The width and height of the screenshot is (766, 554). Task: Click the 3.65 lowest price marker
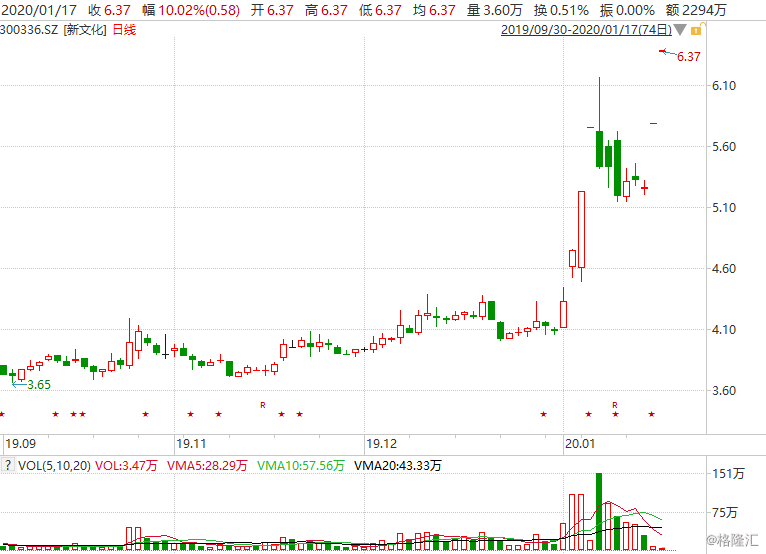39,385
